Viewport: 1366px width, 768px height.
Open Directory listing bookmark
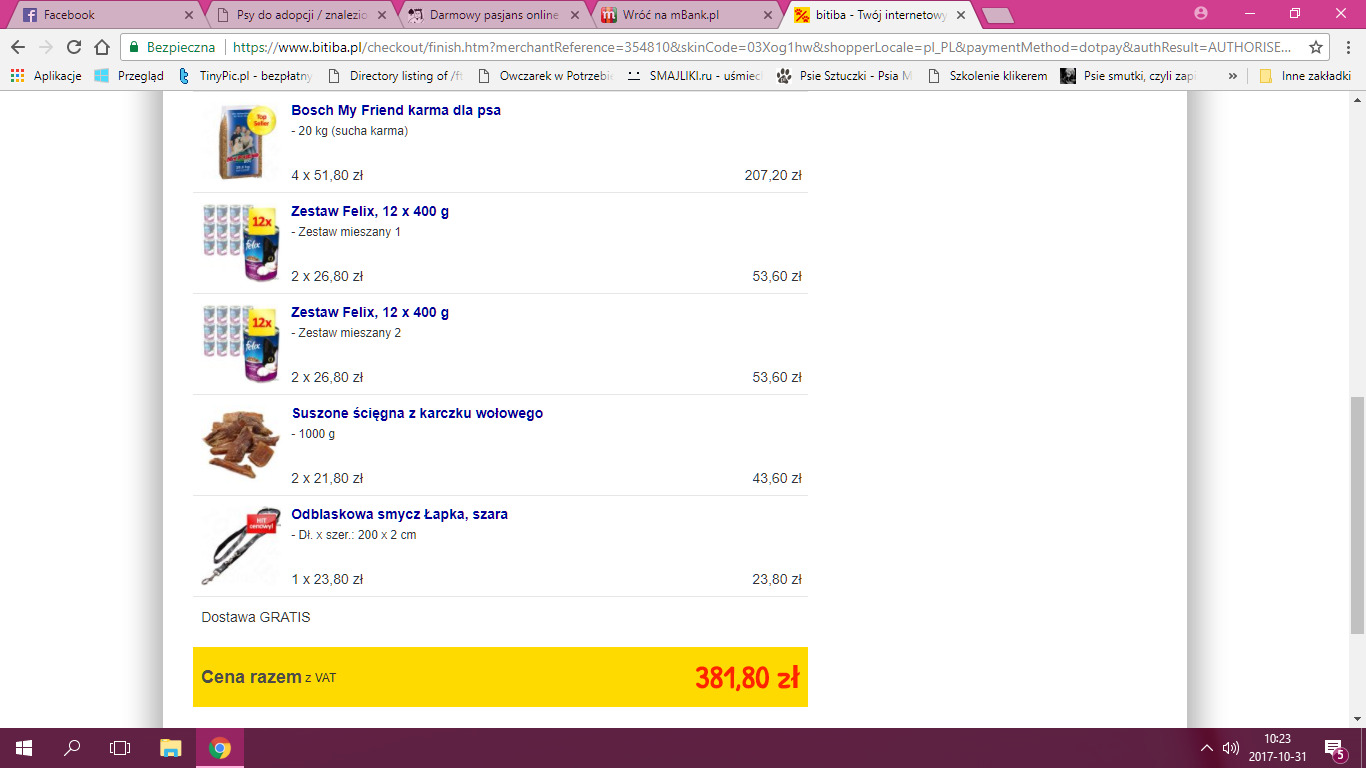click(396, 76)
